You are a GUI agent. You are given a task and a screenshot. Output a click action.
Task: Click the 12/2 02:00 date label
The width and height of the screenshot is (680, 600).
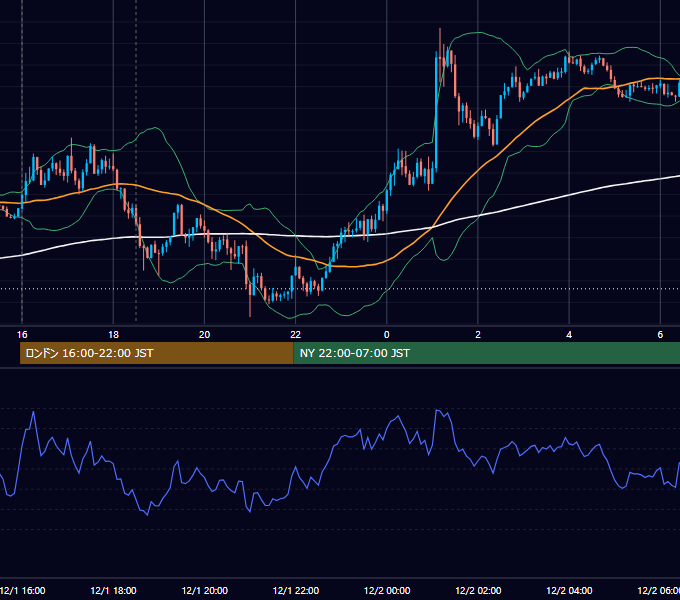478,591
